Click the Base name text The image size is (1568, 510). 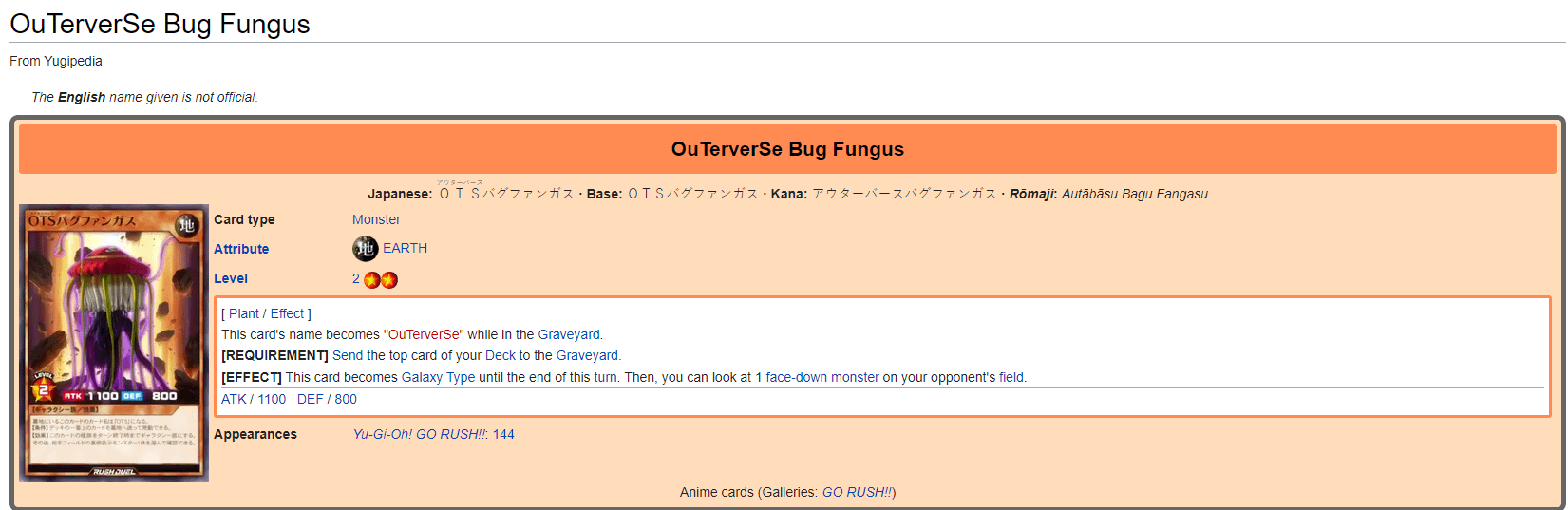pyautogui.click(x=693, y=194)
